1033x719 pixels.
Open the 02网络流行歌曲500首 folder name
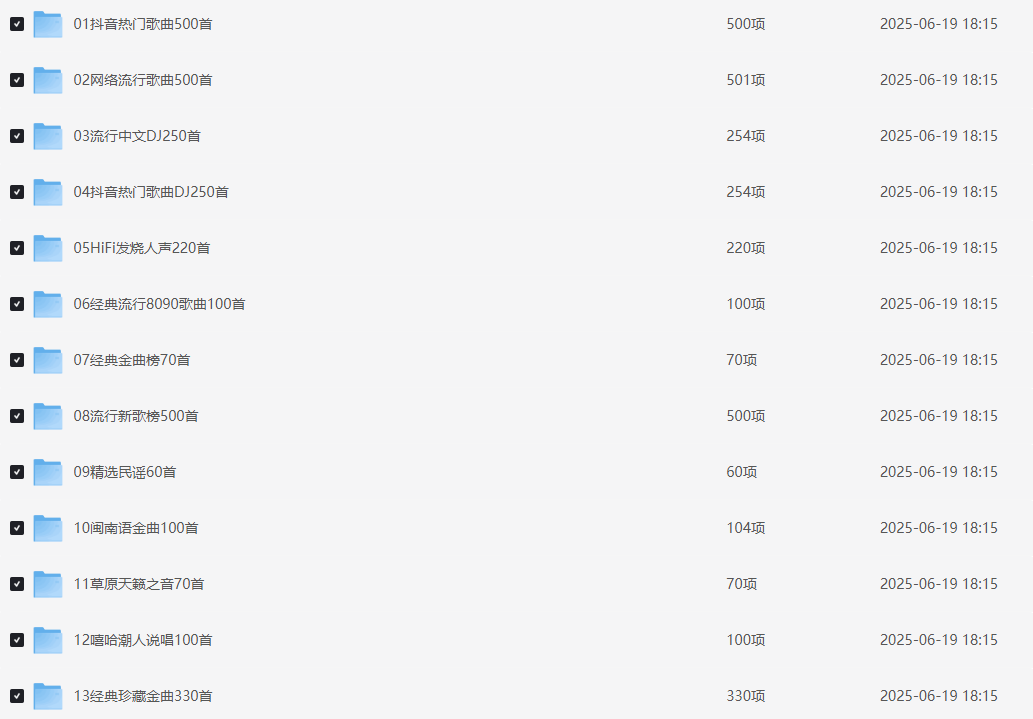click(x=143, y=80)
